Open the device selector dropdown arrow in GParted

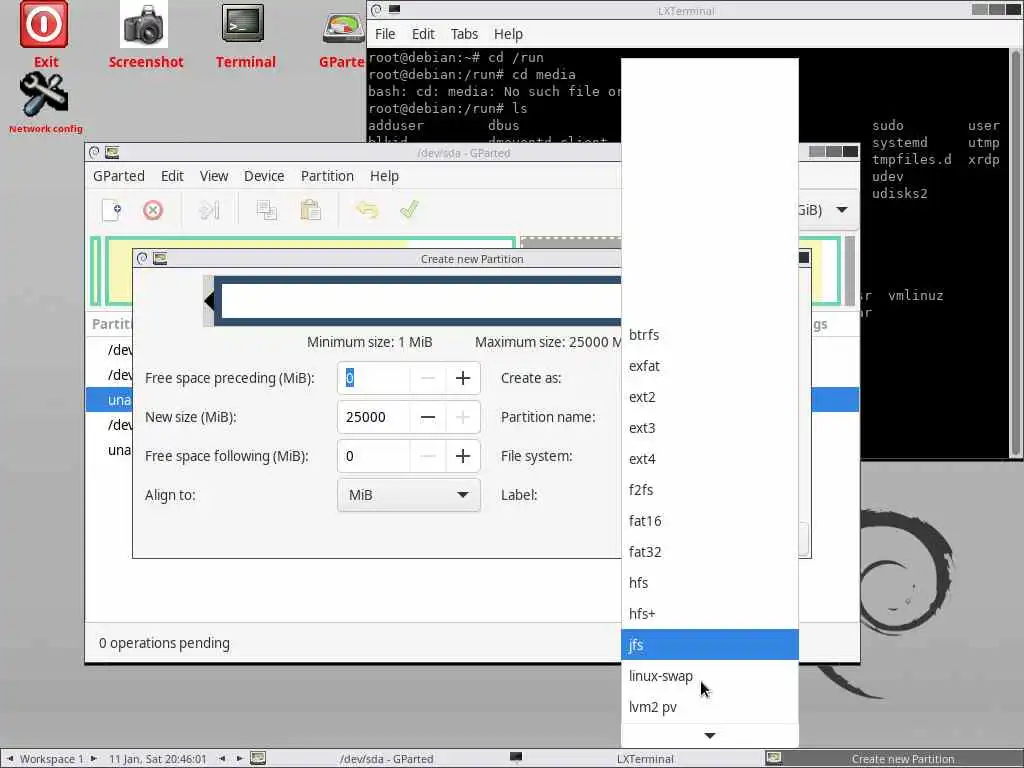(842, 210)
